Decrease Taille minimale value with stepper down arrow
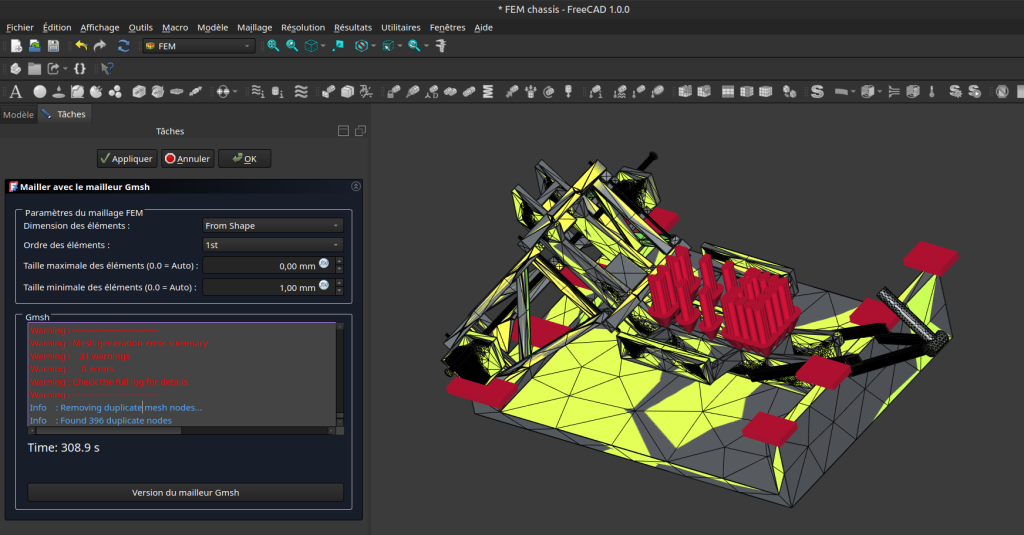This screenshot has width=1024, height=535. [x=339, y=291]
